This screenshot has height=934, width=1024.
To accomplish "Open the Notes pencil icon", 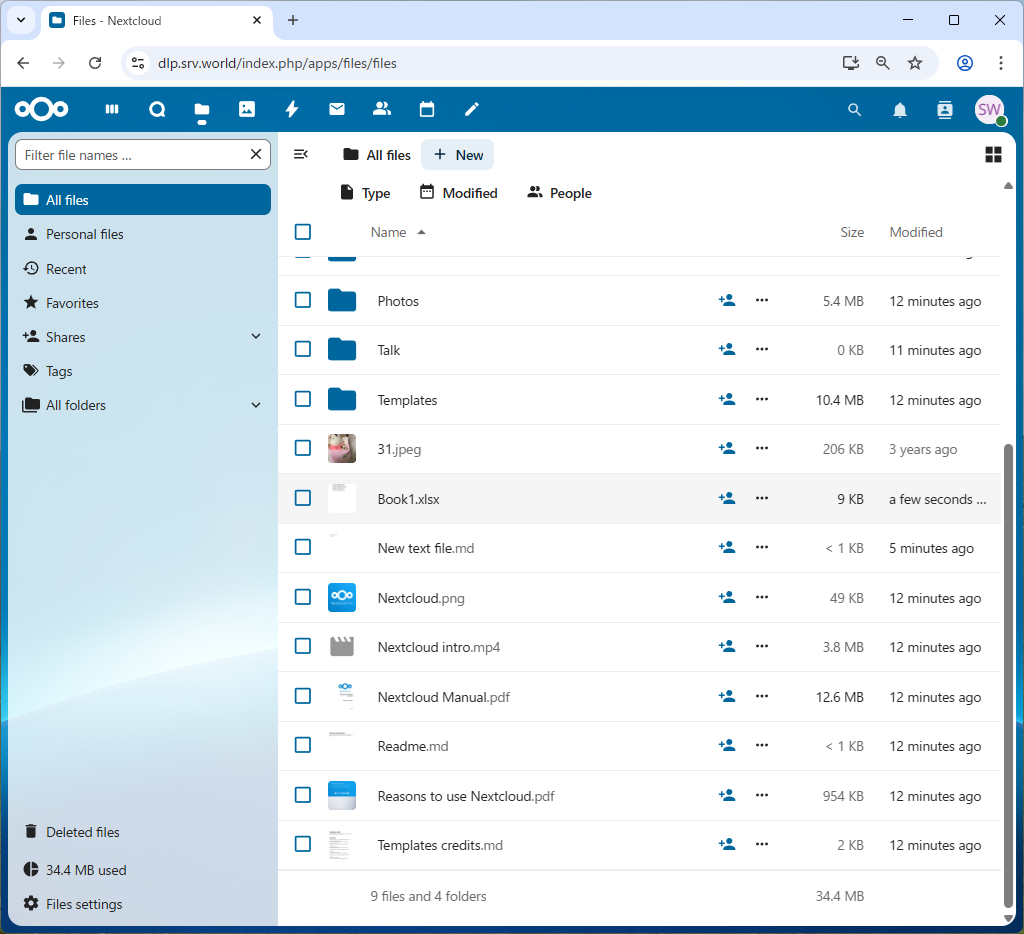I will click(472, 109).
